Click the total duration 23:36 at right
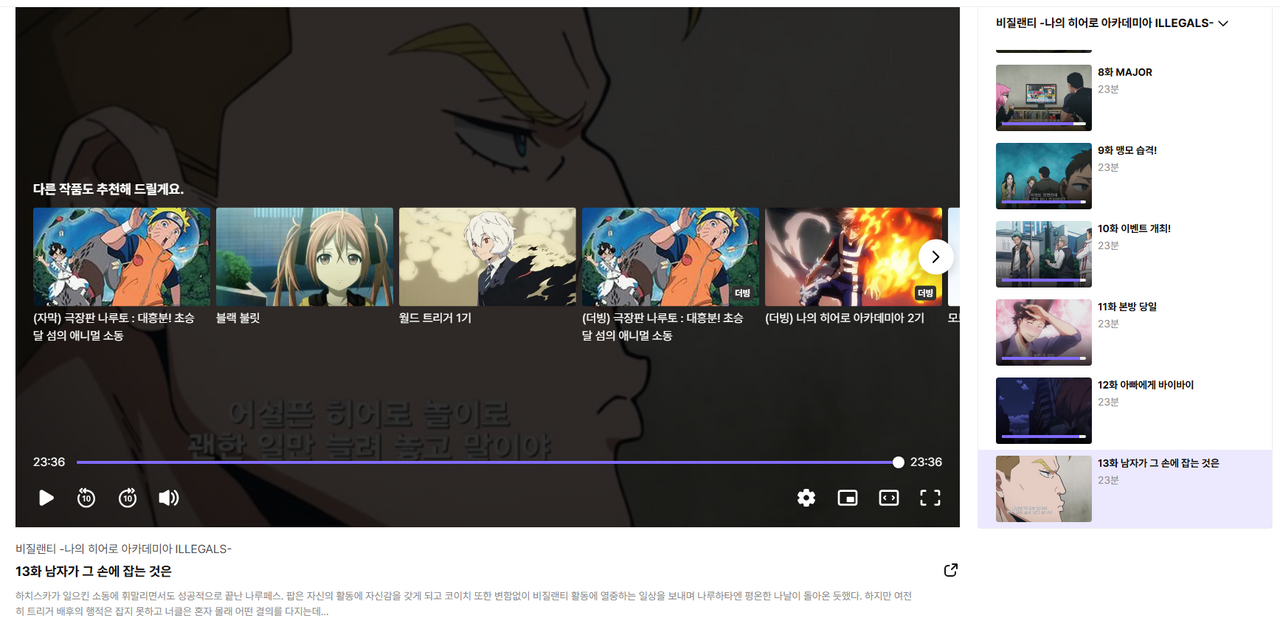Image resolution: width=1280 pixels, height=620 pixels. [926, 462]
